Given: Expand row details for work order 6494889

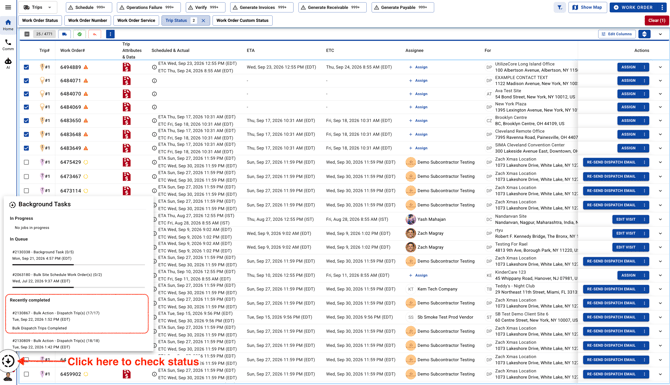Looking at the screenshot, I should (x=660, y=67).
